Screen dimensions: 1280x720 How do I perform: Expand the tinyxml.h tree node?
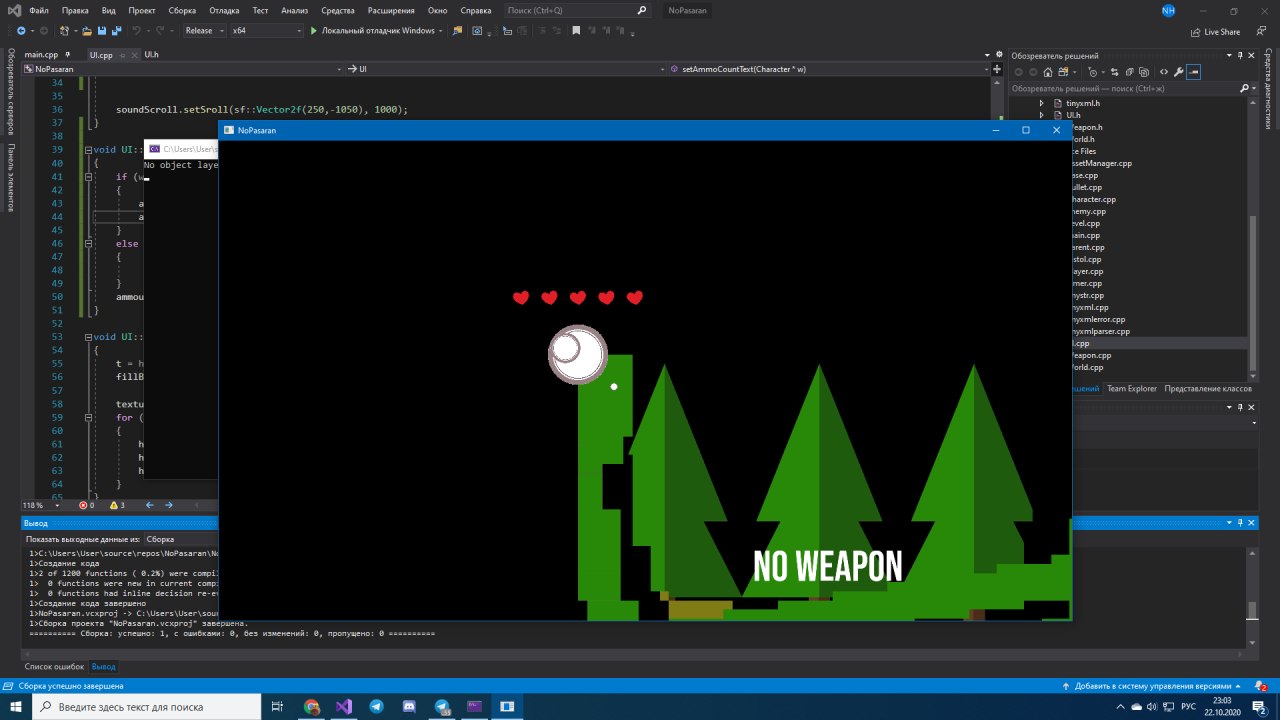(1041, 103)
